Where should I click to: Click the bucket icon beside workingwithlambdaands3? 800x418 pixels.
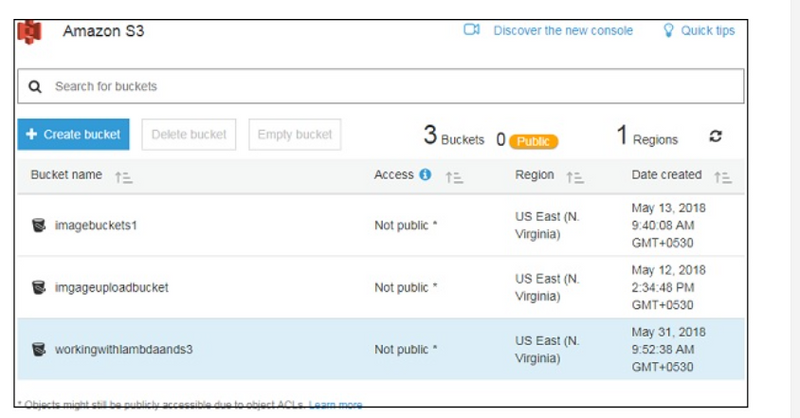(x=39, y=349)
